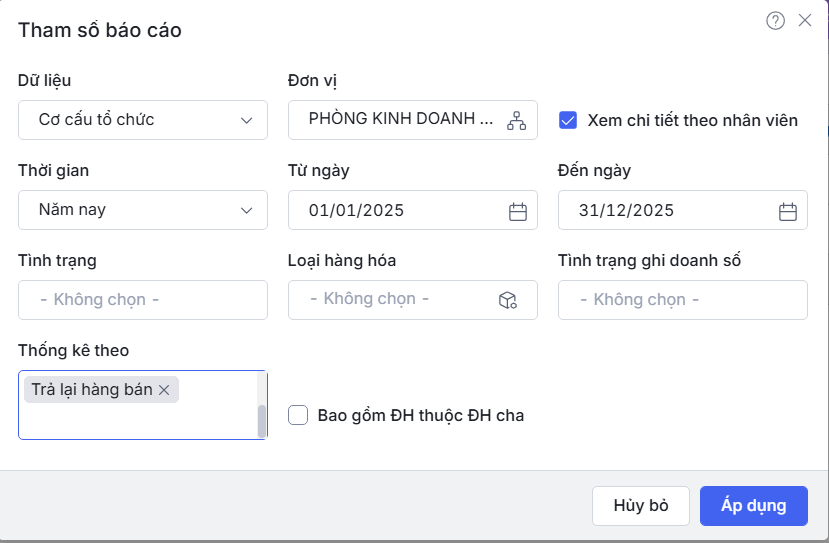Click empty area in Thống kê theo box

(130, 422)
